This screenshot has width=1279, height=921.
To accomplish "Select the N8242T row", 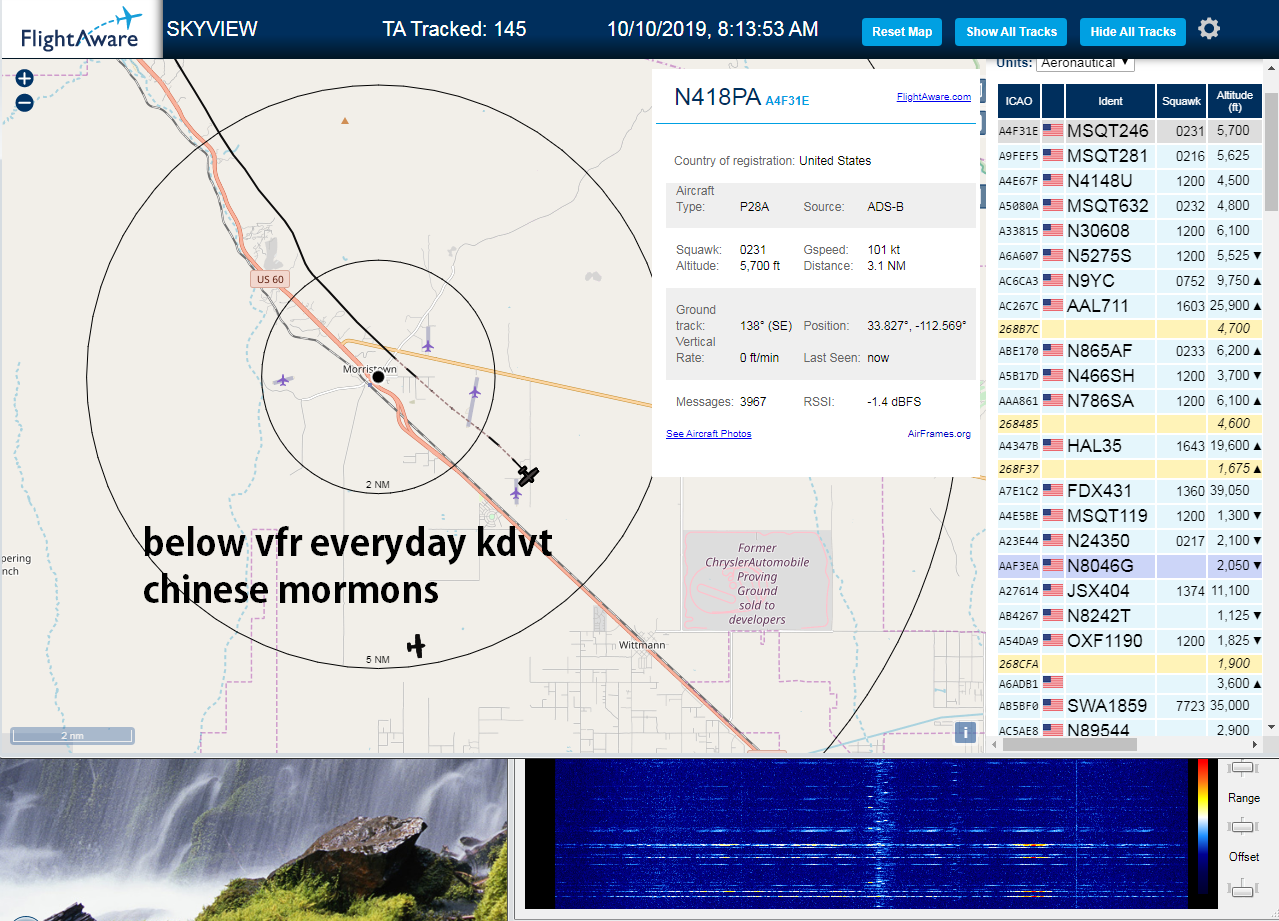I will pos(1130,616).
